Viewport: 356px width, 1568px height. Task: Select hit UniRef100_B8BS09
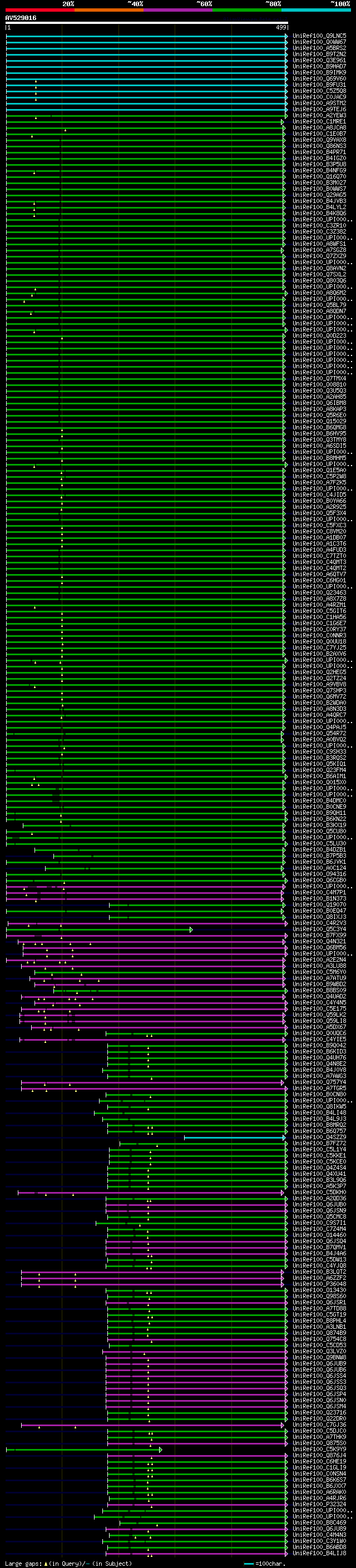click(x=319, y=990)
